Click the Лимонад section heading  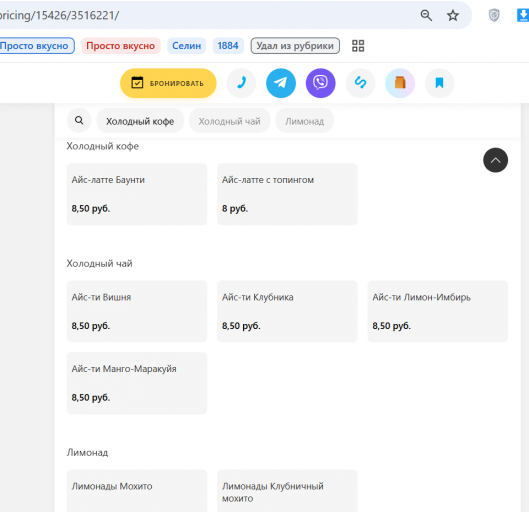87,452
